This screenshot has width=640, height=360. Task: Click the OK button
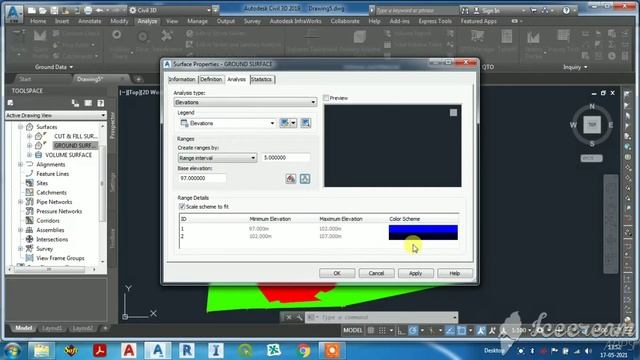click(337, 273)
